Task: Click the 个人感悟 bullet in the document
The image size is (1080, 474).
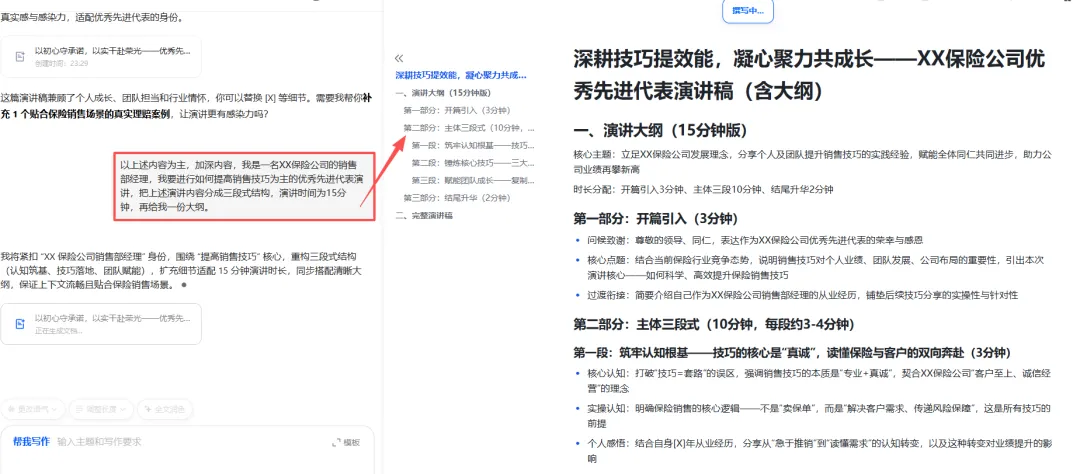Action: (819, 451)
